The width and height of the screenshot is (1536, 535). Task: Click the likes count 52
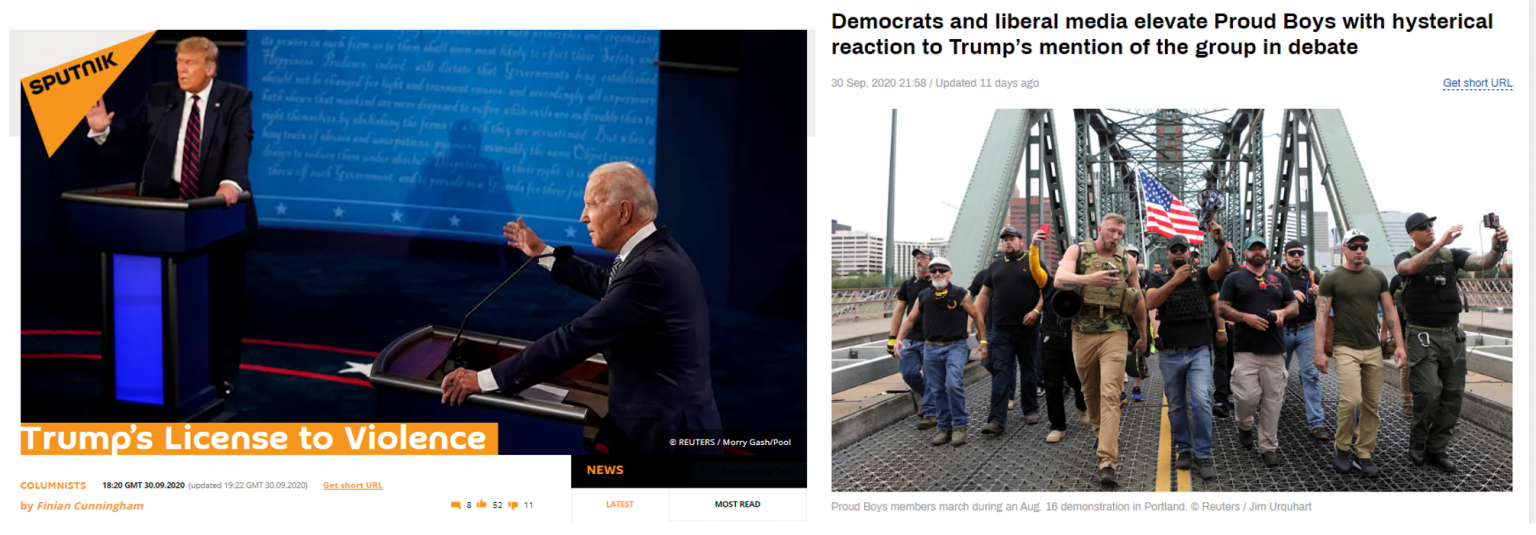click(x=497, y=505)
